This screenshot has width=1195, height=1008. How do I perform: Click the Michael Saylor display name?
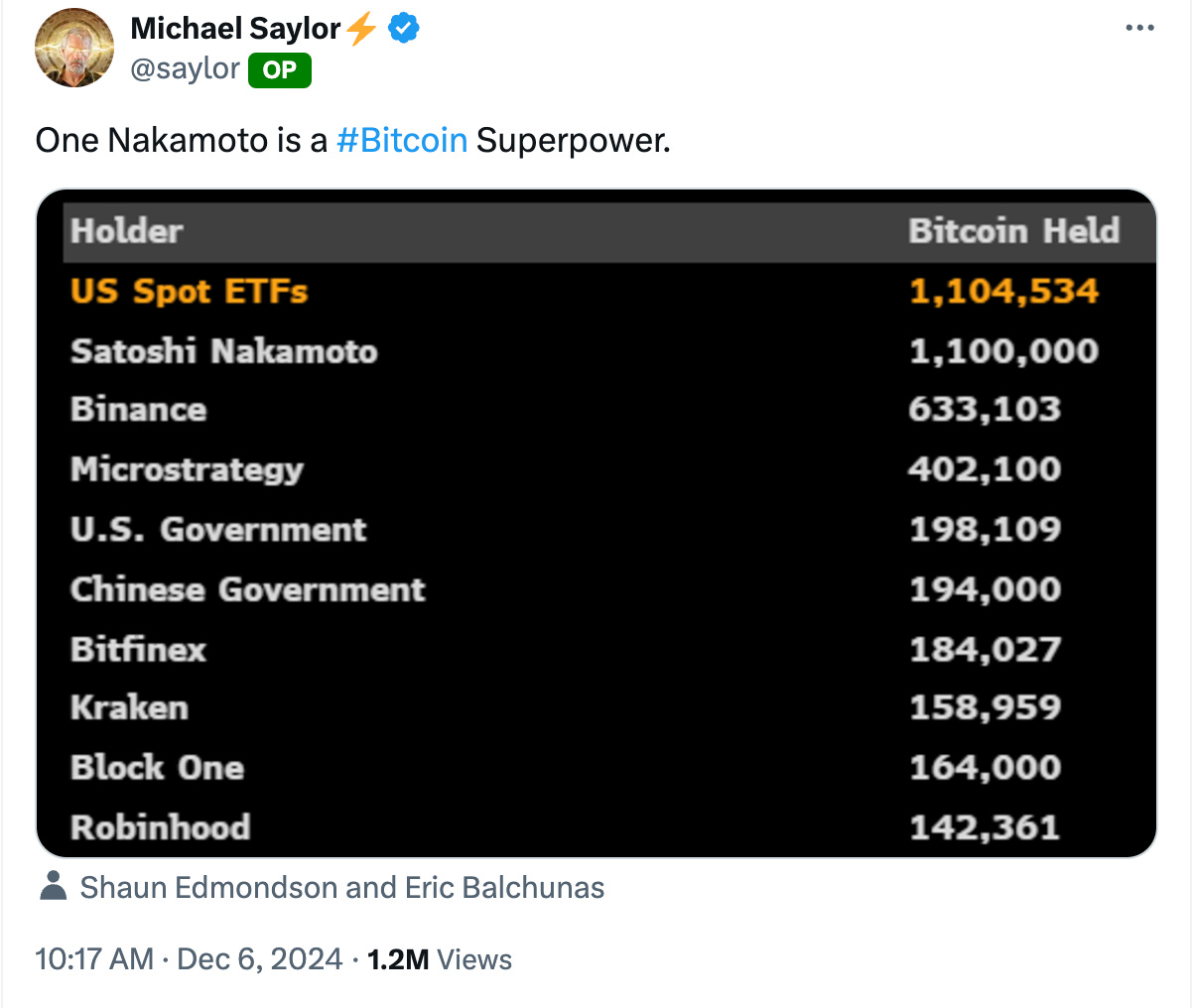pos(235,29)
